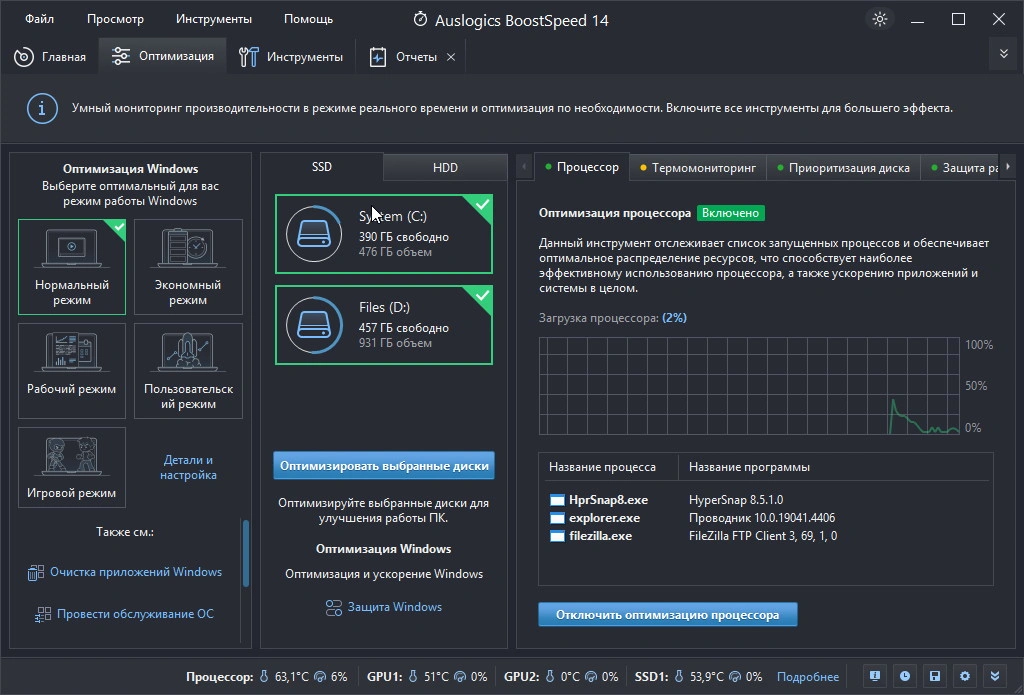Image resolution: width=1024 pixels, height=695 pixels.
Task: Select Игровой режим gaming mode
Action: [72, 468]
